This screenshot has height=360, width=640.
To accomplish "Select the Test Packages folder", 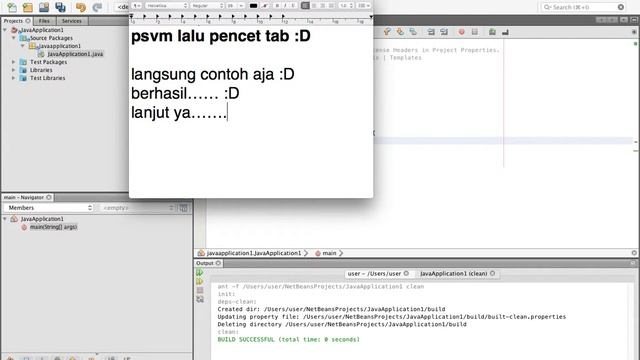I will pyautogui.click(x=48, y=62).
